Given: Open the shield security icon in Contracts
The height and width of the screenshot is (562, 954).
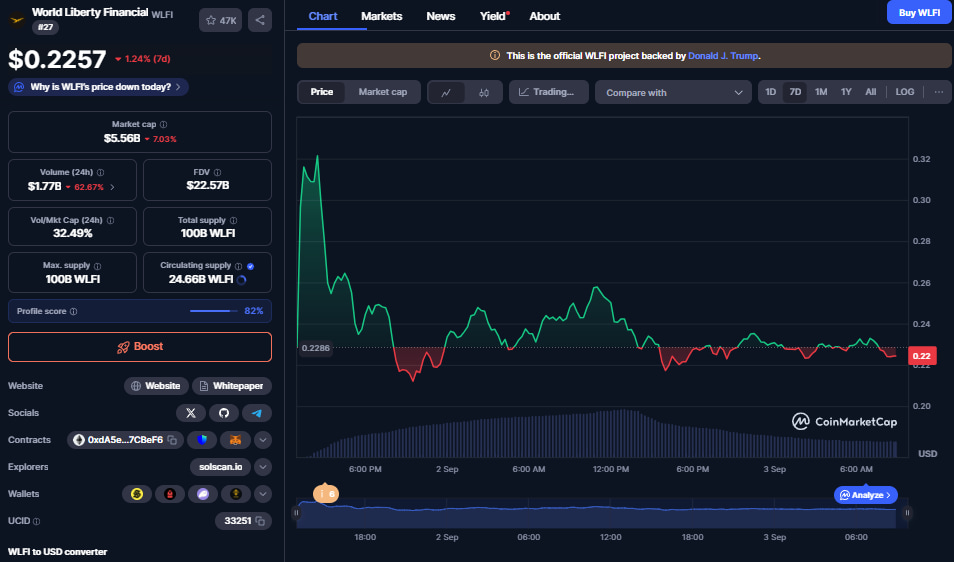Looking at the screenshot, I should [x=202, y=440].
